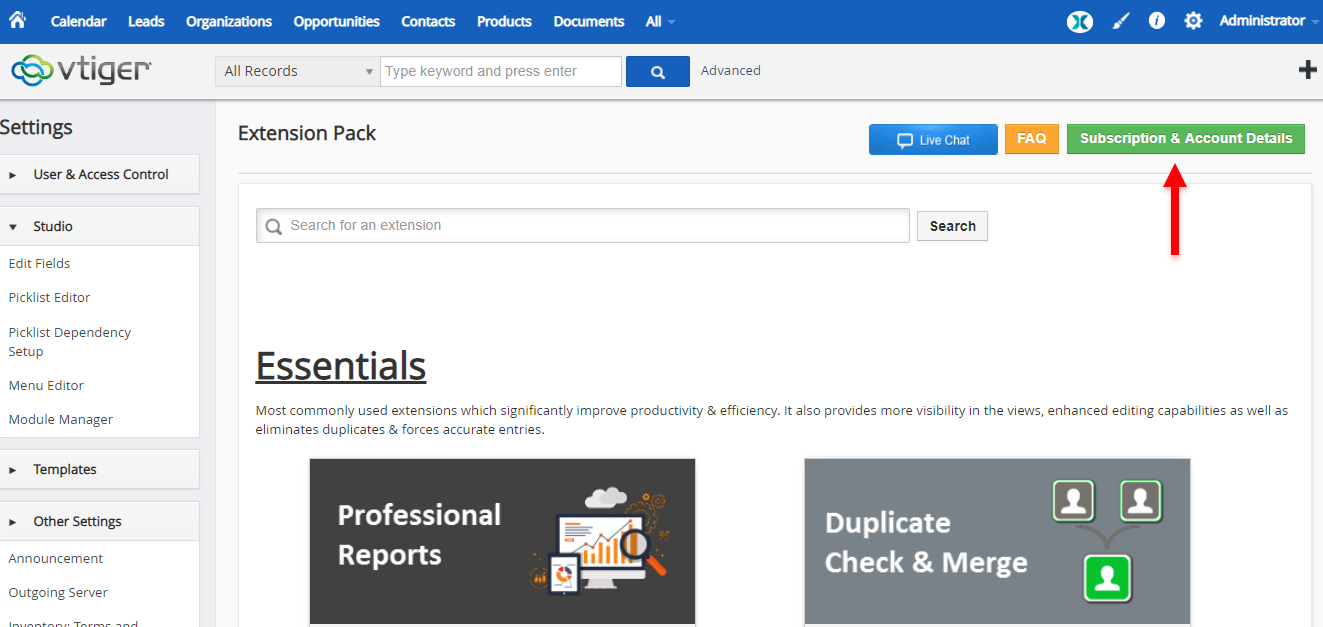Expand the Templates section
Screen dimensions: 1323x627
pos(100,469)
